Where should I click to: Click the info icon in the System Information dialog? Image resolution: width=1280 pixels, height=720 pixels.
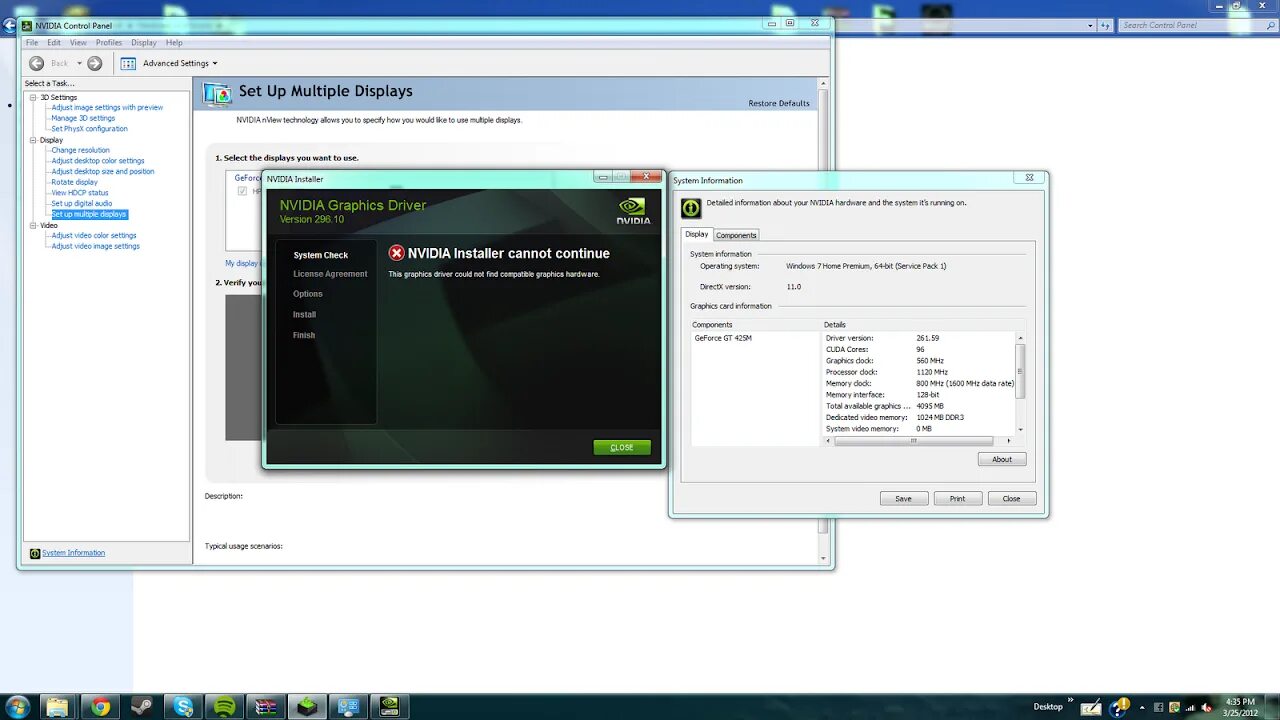pos(691,208)
